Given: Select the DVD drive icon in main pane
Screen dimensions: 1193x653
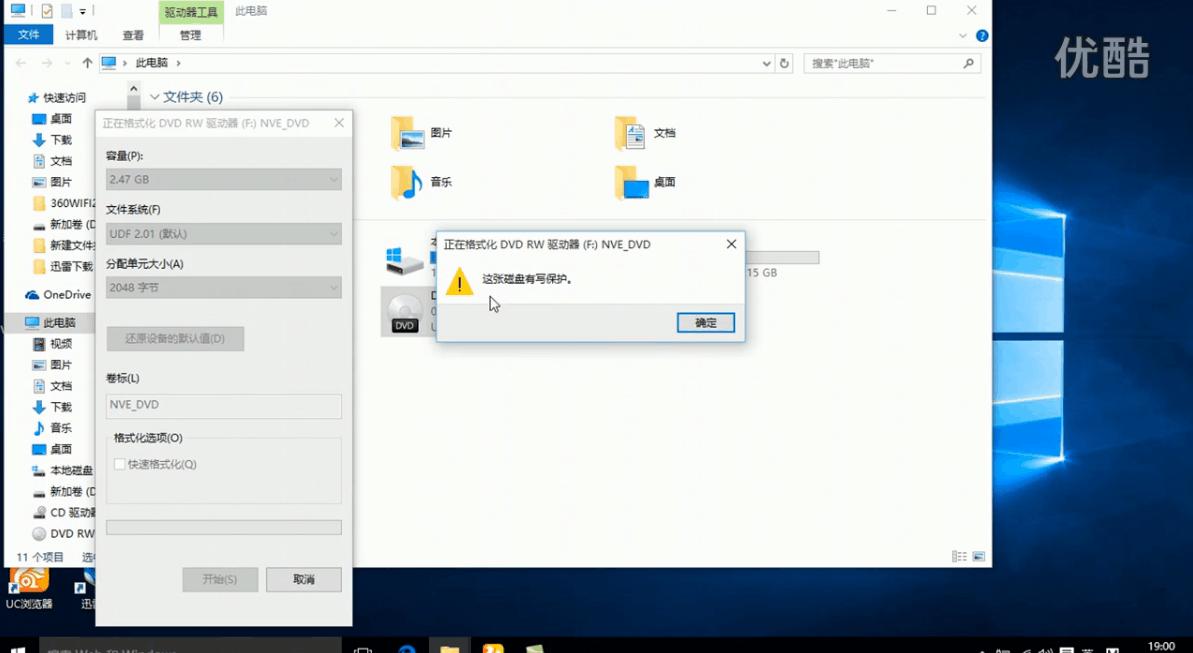Looking at the screenshot, I should pyautogui.click(x=404, y=312).
